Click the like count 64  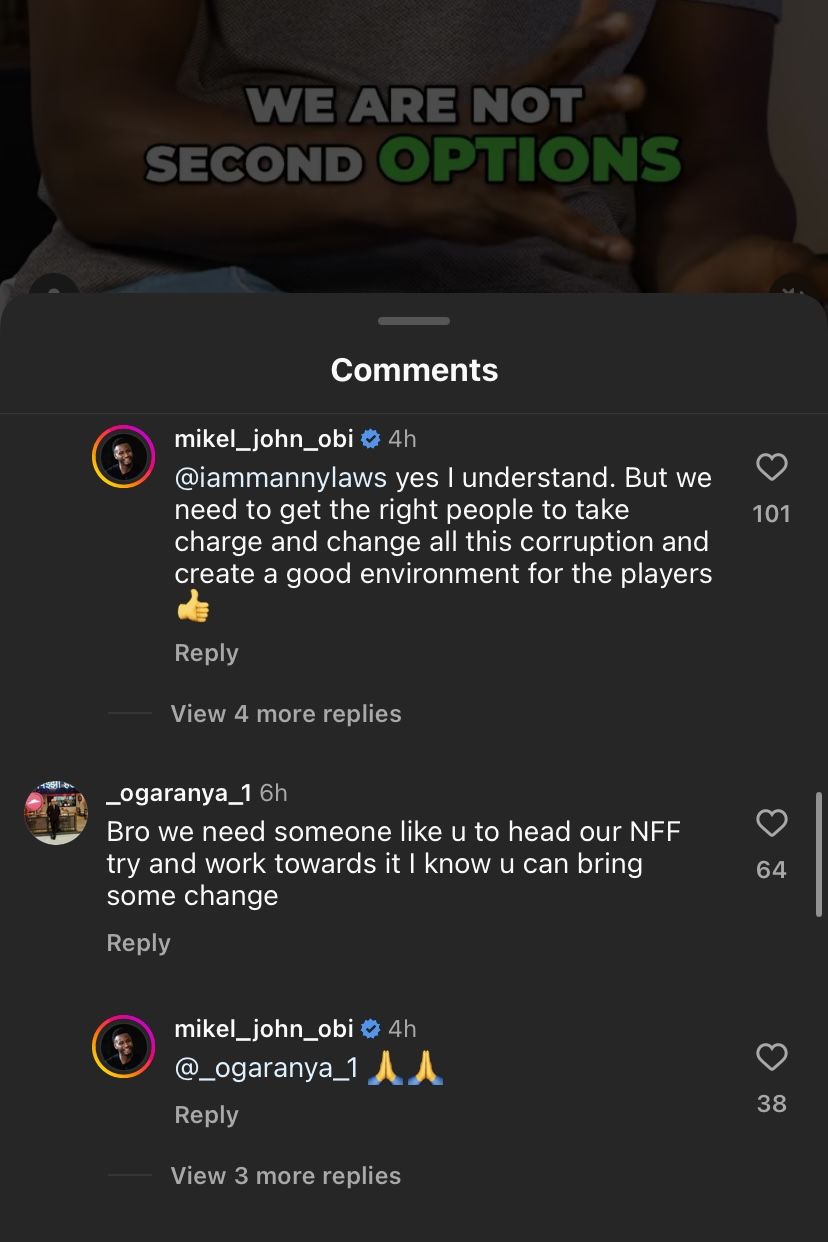click(x=771, y=869)
